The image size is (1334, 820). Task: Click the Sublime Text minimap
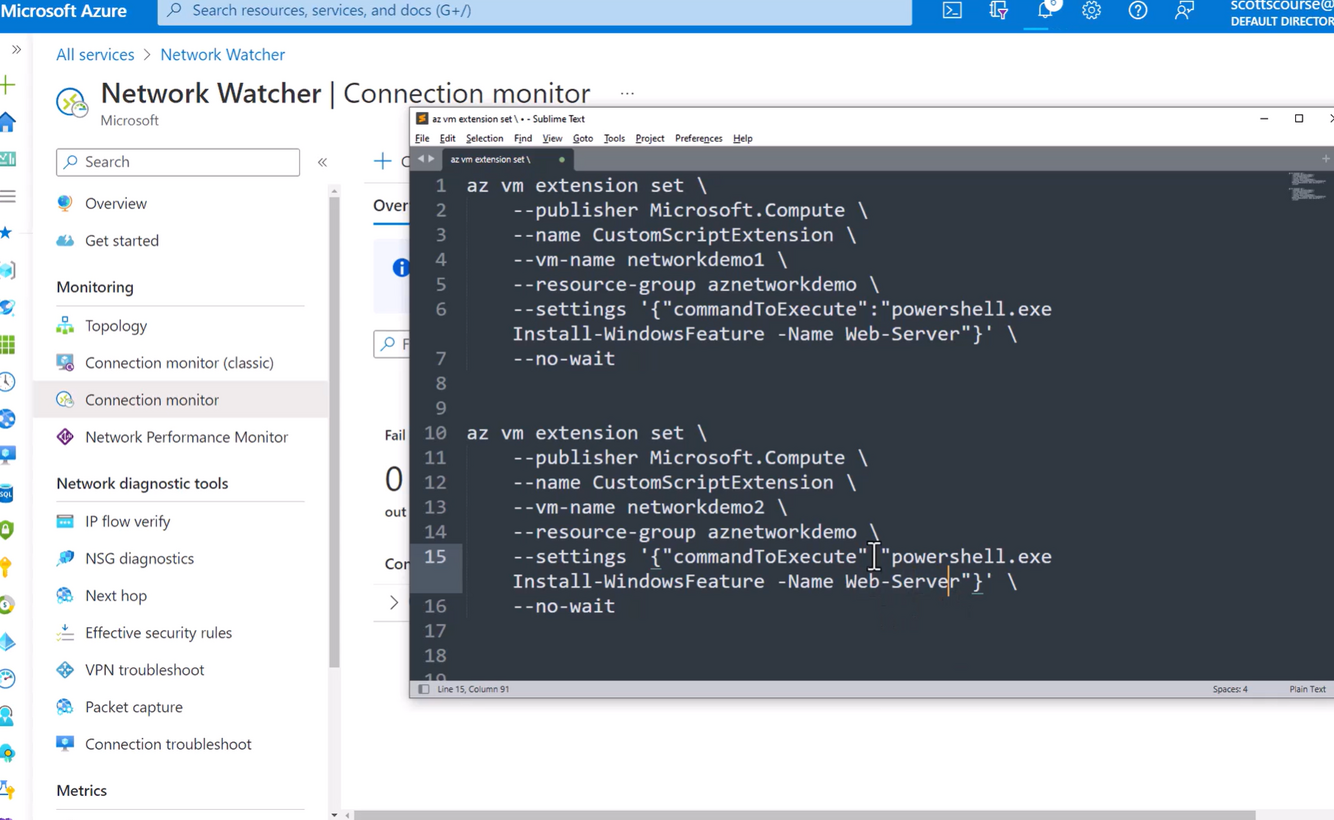pos(1308,187)
